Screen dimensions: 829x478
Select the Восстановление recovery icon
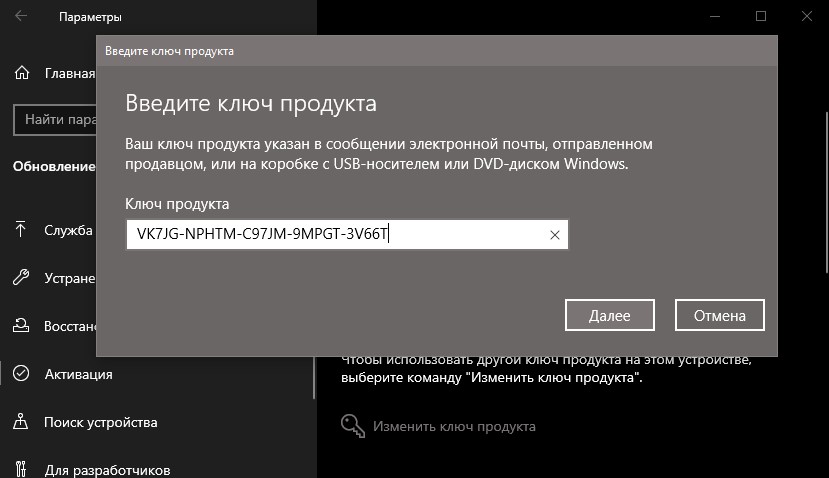[21, 325]
